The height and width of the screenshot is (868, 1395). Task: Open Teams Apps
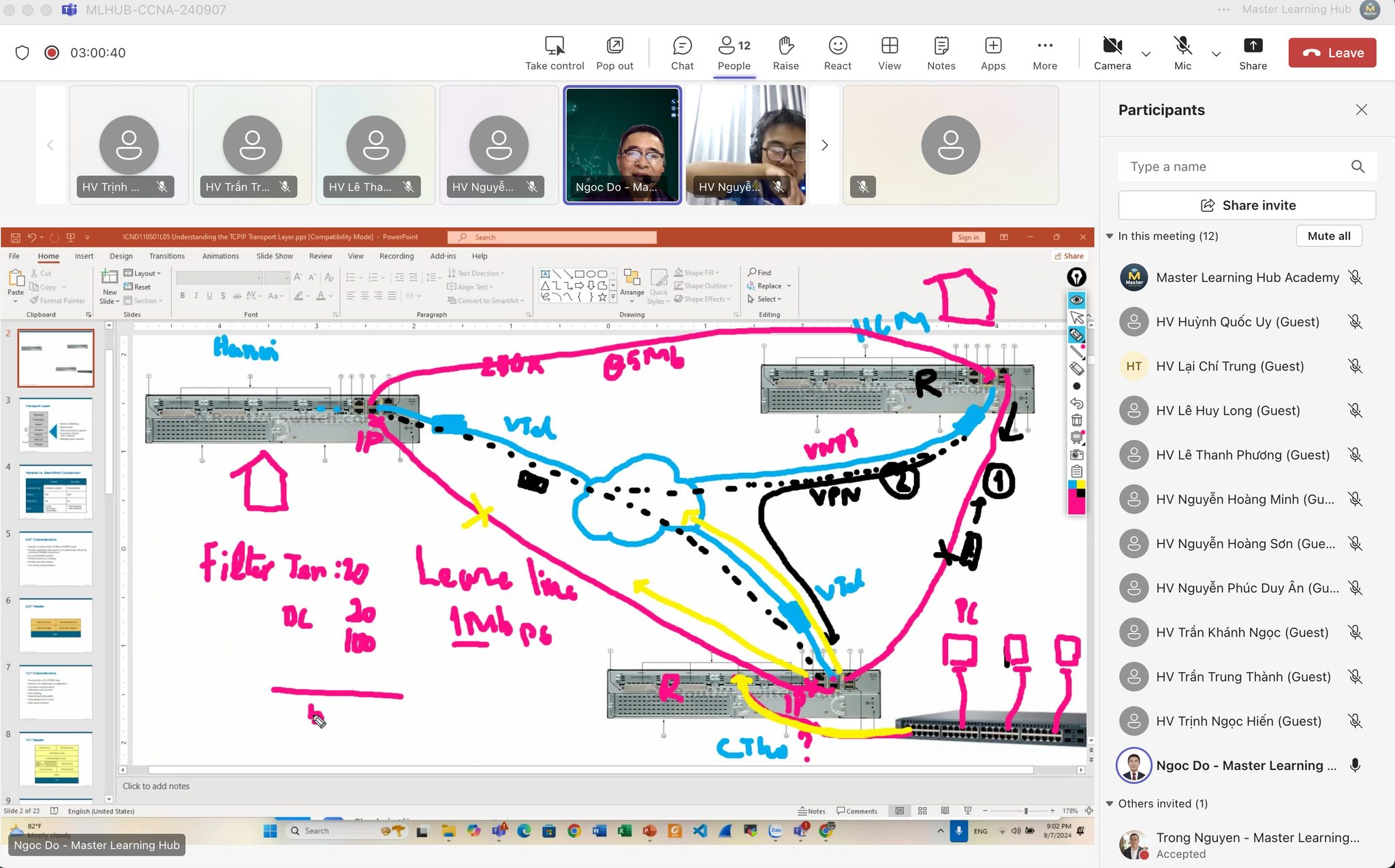[x=992, y=53]
